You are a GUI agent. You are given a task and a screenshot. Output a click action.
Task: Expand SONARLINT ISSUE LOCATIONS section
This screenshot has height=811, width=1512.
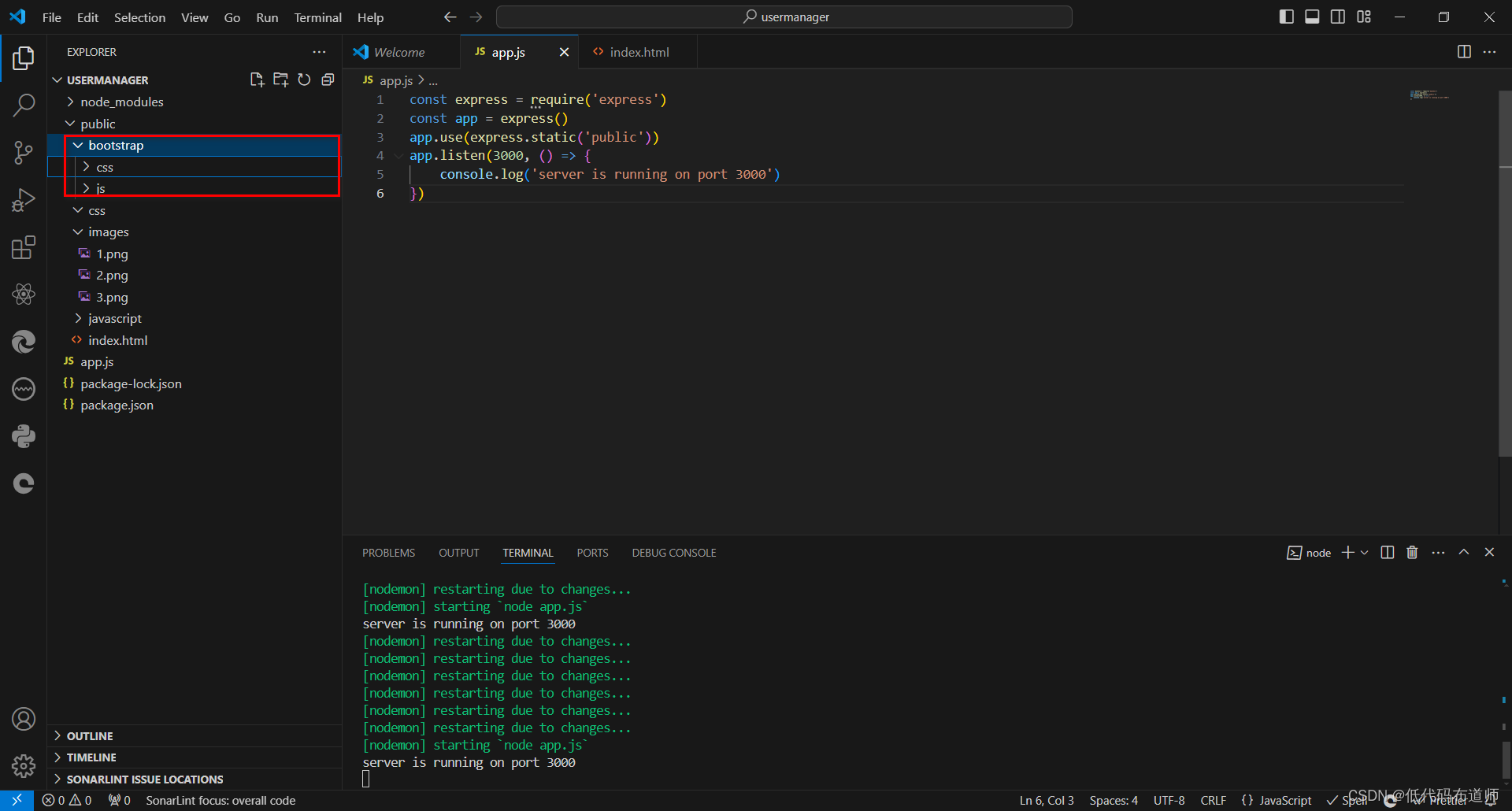[x=194, y=779]
